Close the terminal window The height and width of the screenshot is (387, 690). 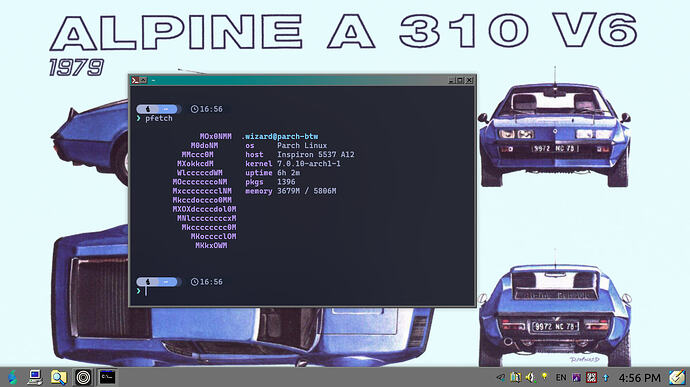[469, 80]
